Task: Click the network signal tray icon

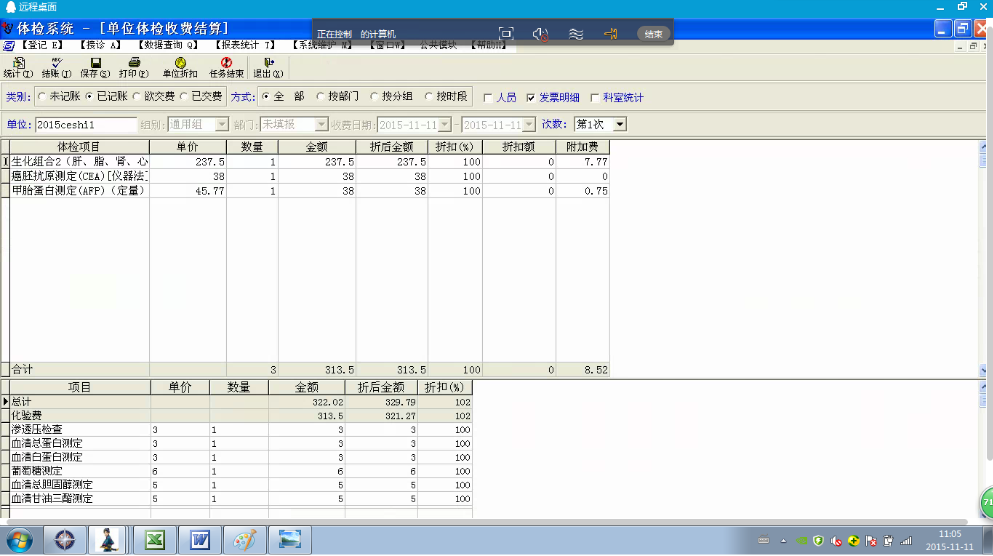Action: (906, 541)
